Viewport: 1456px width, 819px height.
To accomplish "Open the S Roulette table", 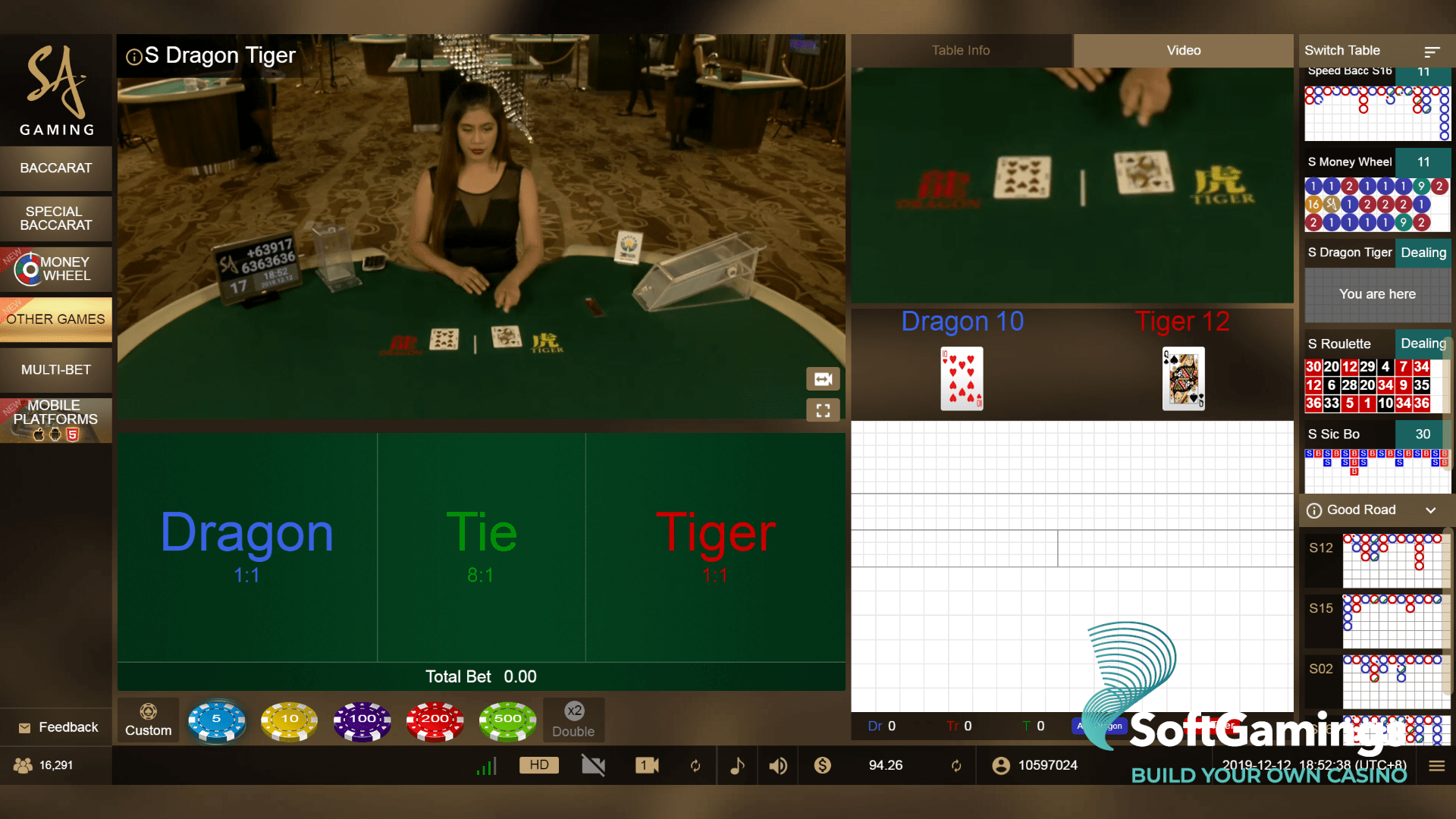I will click(1348, 343).
